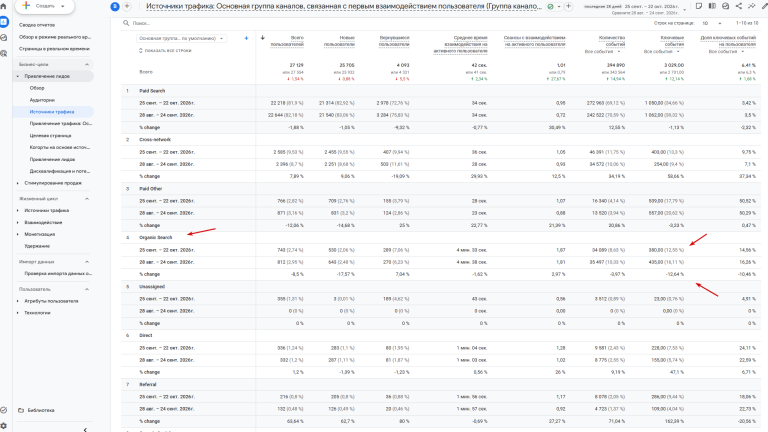This screenshot has width=768, height=432.
Task: Click the sort arrow on Всего пользователей column
Action: pyautogui.click(x=263, y=38)
